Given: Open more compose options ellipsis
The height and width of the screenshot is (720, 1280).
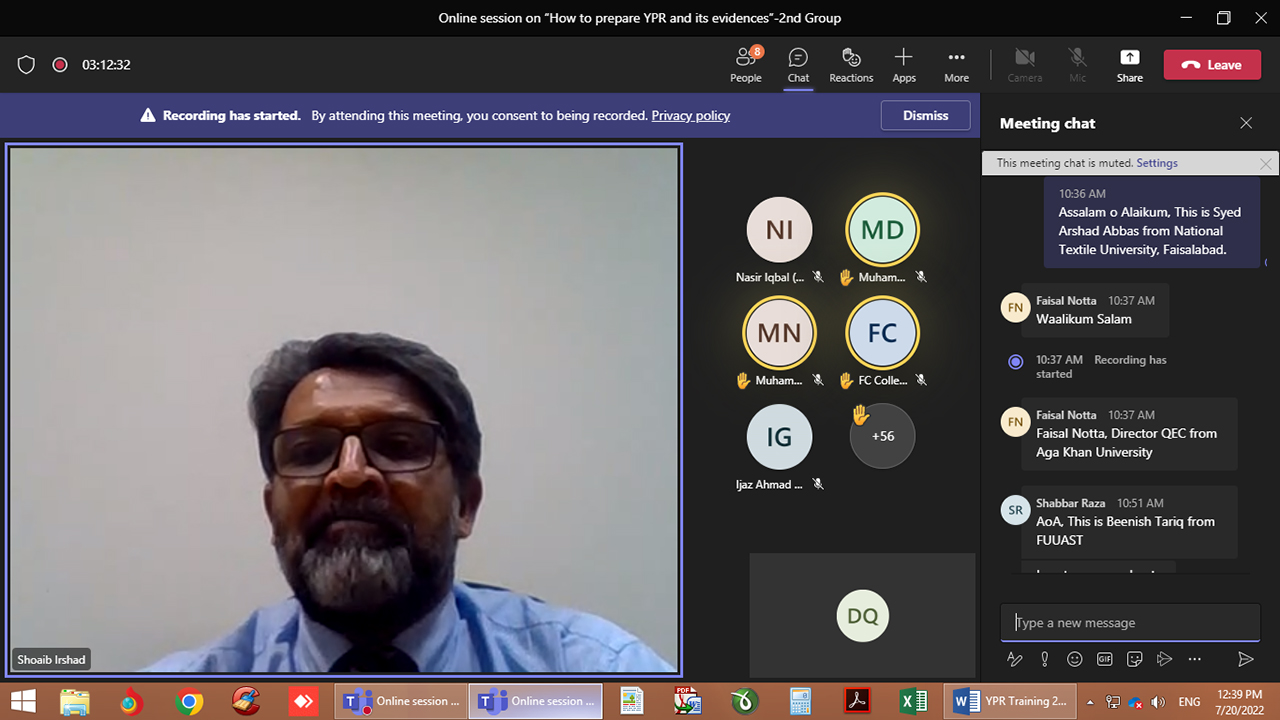Looking at the screenshot, I should tap(1194, 659).
